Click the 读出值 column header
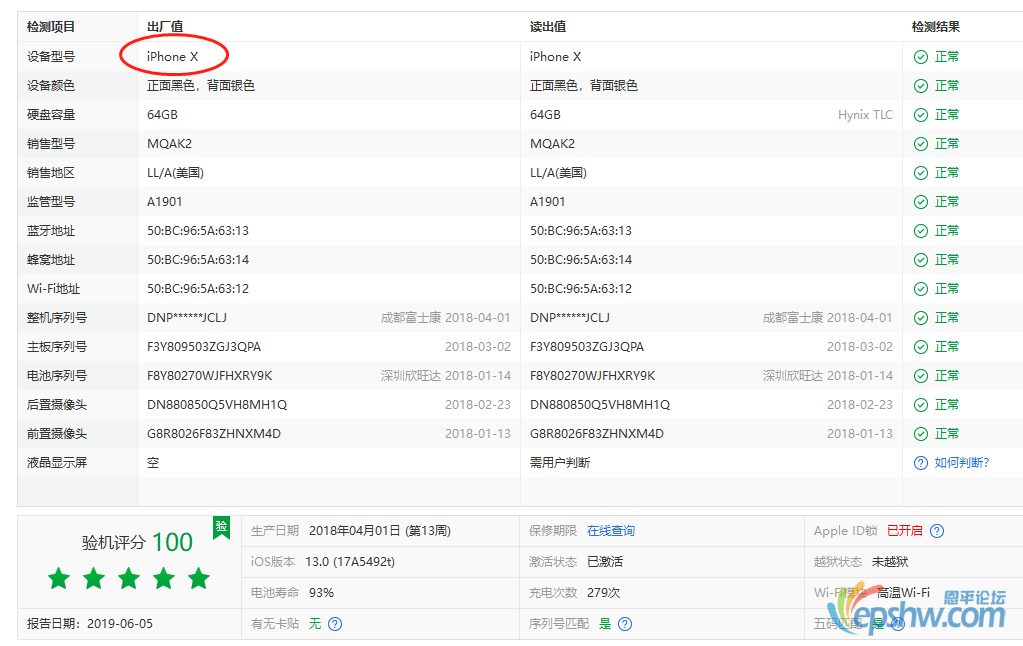 [x=548, y=27]
